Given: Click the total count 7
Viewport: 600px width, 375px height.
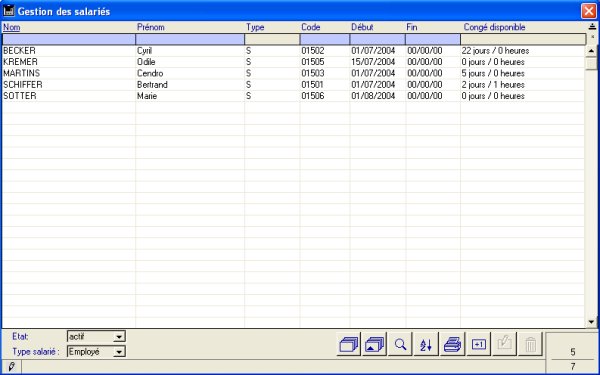Looking at the screenshot, I should [573, 367].
